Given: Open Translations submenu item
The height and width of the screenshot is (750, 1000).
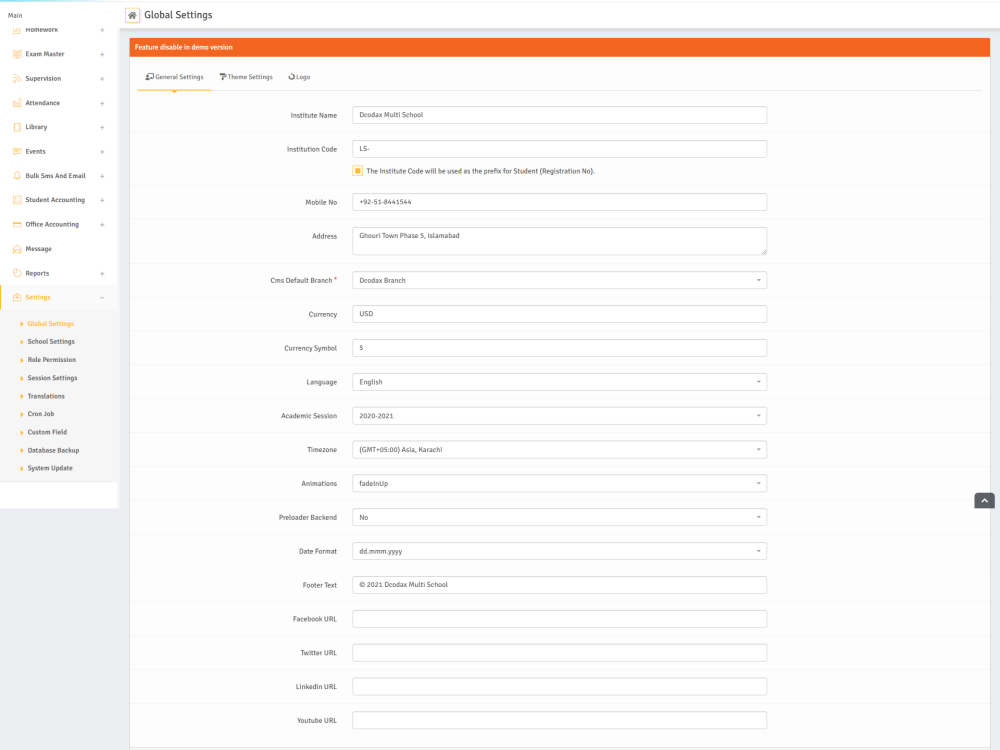Looking at the screenshot, I should pos(46,396).
